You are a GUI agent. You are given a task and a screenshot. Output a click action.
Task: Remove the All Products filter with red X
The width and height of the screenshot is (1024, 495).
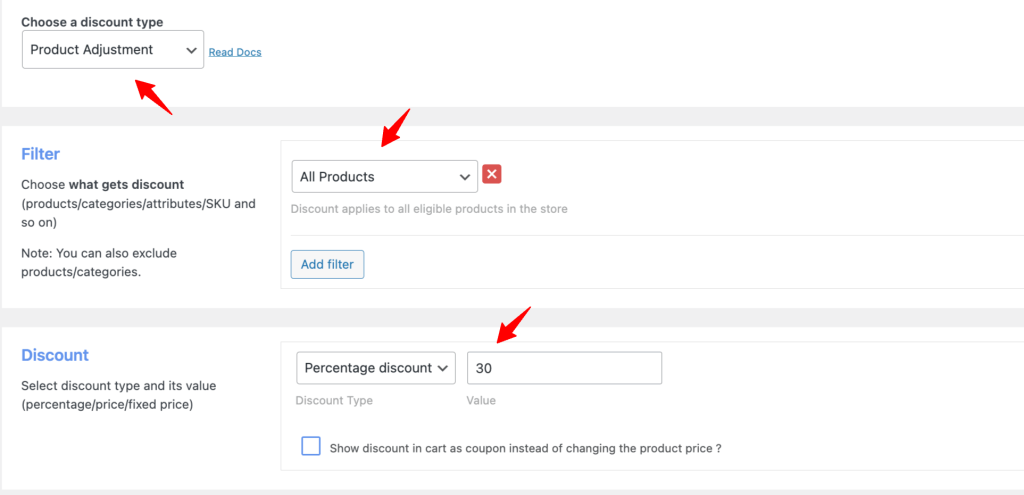491,175
